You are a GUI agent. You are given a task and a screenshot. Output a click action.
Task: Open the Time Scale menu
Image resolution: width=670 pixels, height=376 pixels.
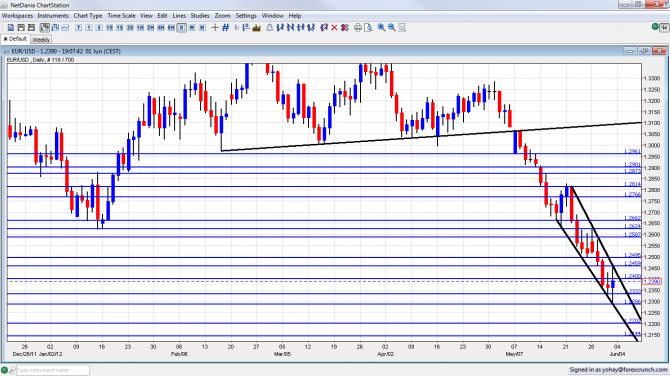coord(121,16)
